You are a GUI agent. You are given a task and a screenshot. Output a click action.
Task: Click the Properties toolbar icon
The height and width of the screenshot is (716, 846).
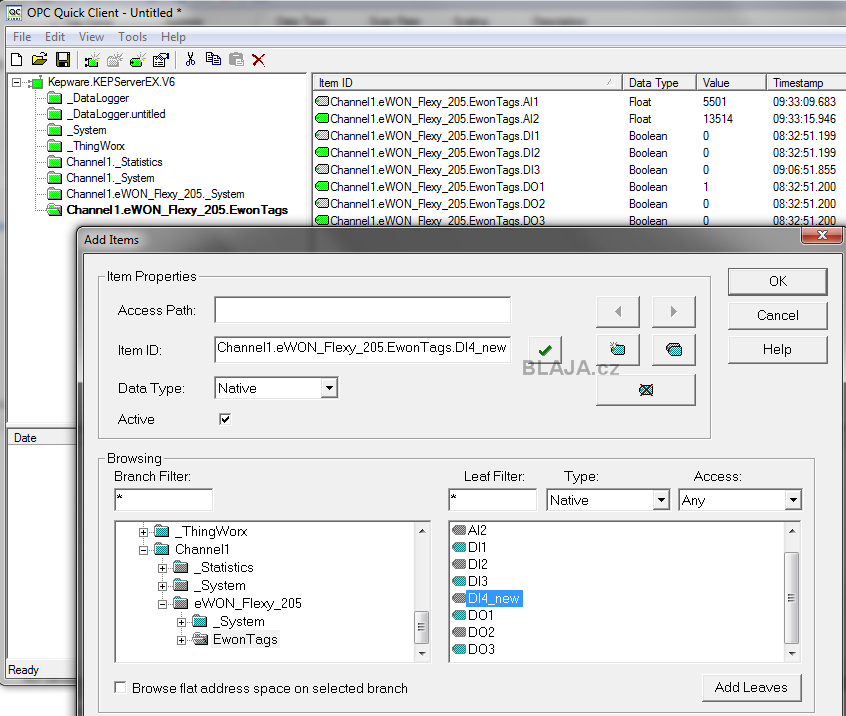click(161, 59)
